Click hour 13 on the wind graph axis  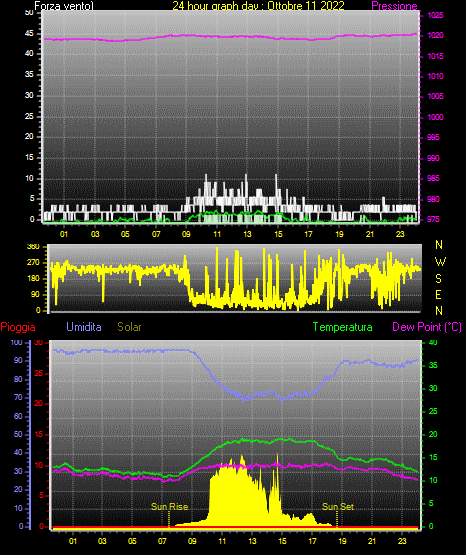click(247, 234)
